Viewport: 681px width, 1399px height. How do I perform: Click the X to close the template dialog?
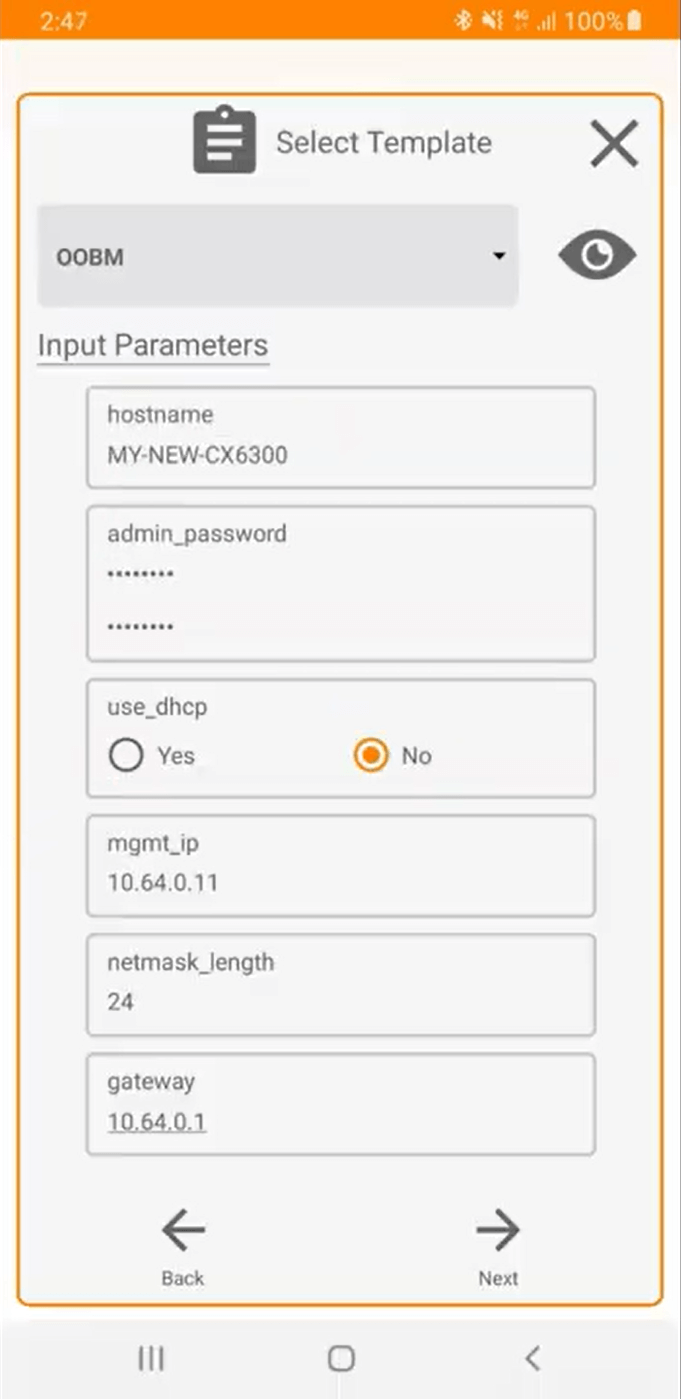coord(613,143)
